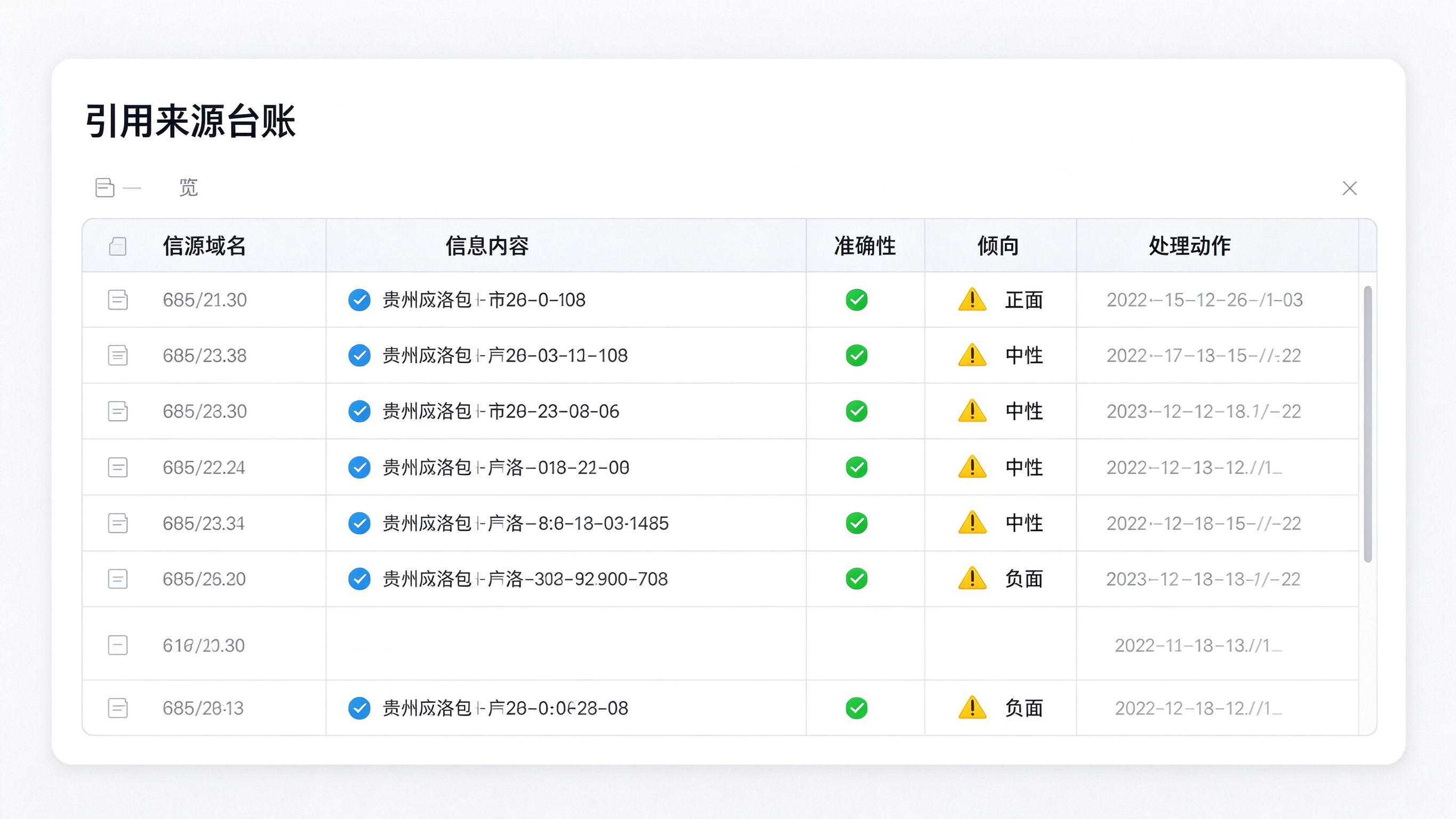Image resolution: width=1456 pixels, height=819 pixels.
Task: Click 负面 label in 685/26.20 row
Action: pyautogui.click(x=1024, y=579)
